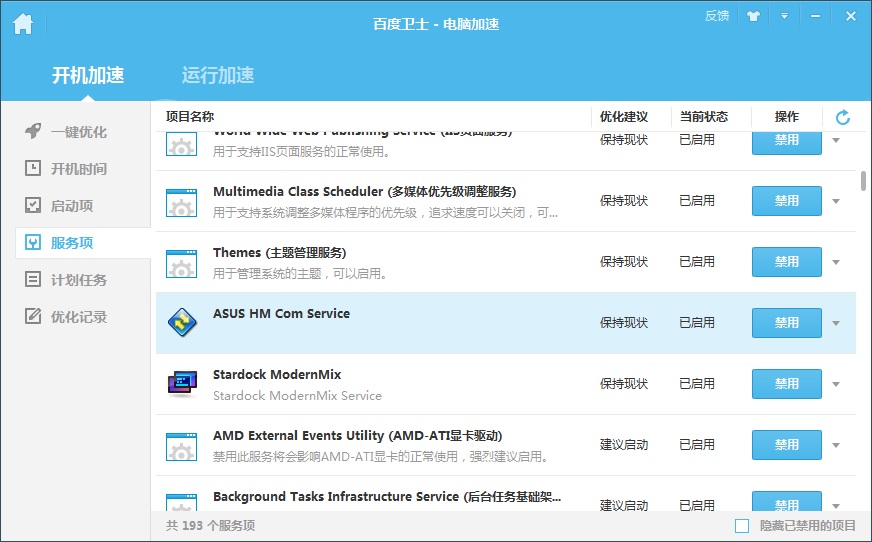Expand options arrow for ASUS HM Com Service
872x542 pixels.
click(x=836, y=324)
